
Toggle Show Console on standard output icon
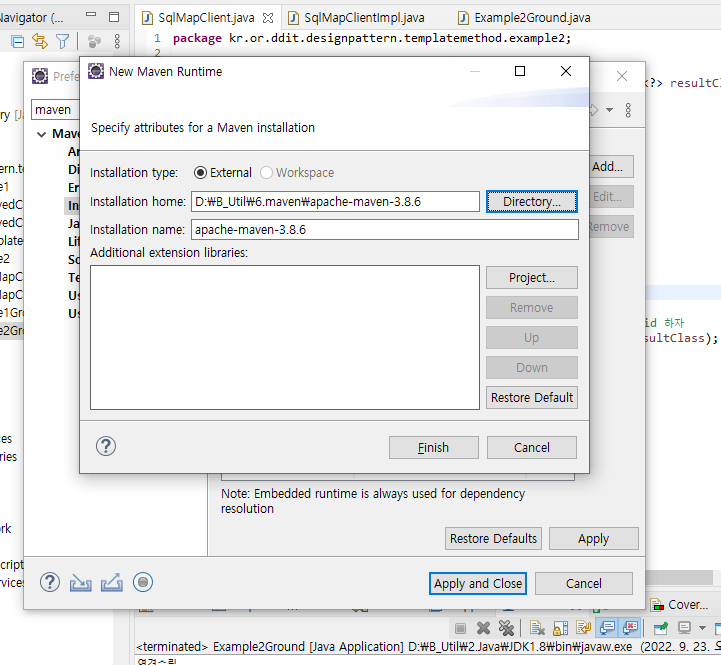coord(607,628)
